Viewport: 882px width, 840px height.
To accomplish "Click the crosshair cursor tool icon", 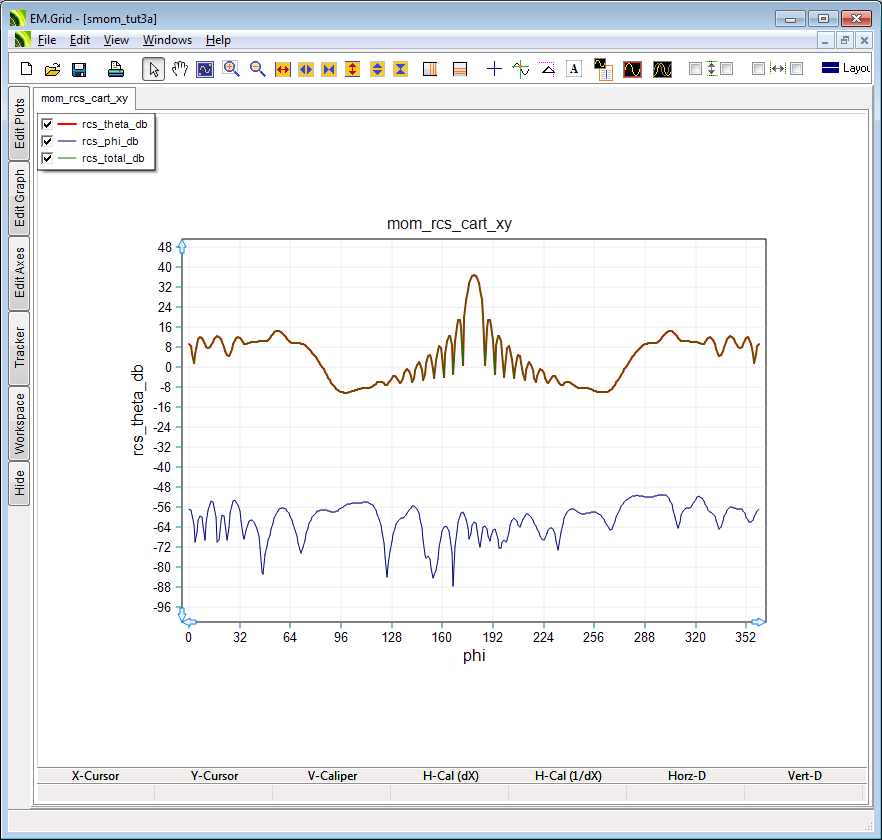I will coord(494,69).
